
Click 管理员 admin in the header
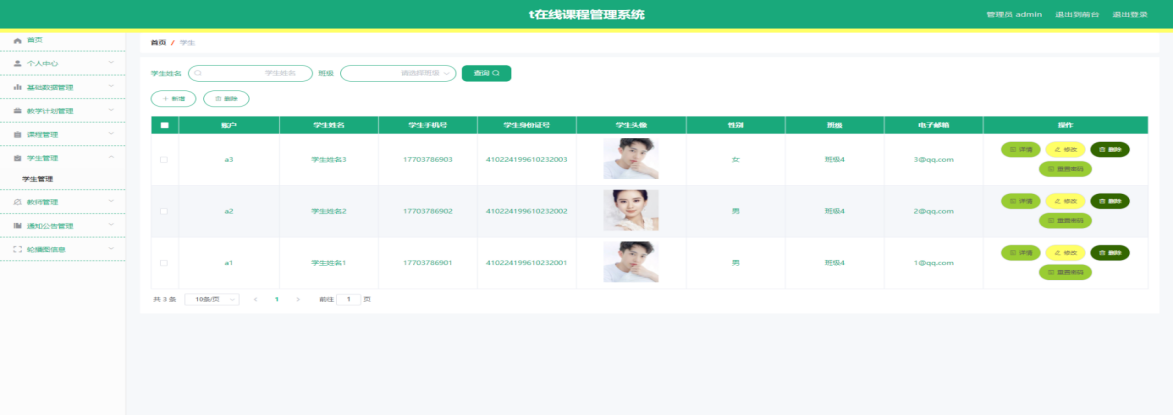point(1014,14)
